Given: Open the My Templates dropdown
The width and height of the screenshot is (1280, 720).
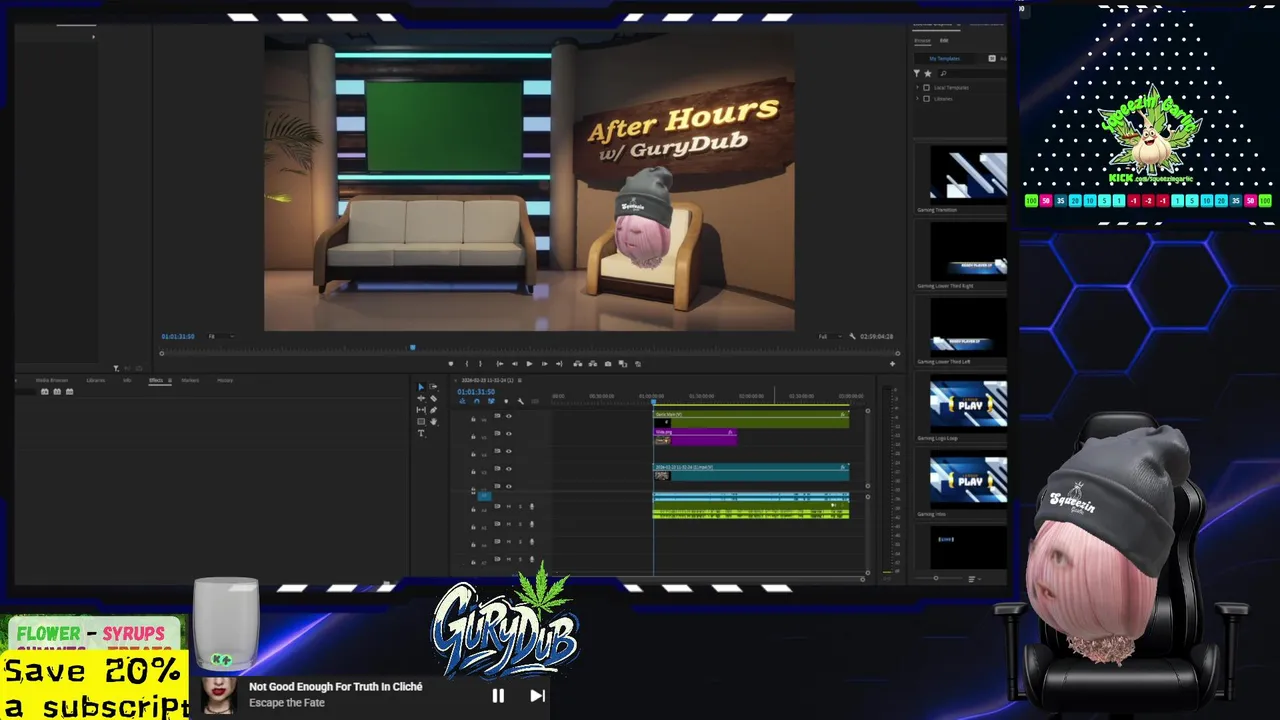Looking at the screenshot, I should (944, 59).
